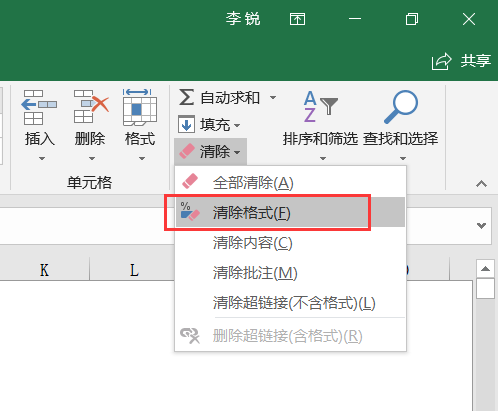Click the 共享 share label
The width and height of the screenshot is (498, 411).
(476, 61)
